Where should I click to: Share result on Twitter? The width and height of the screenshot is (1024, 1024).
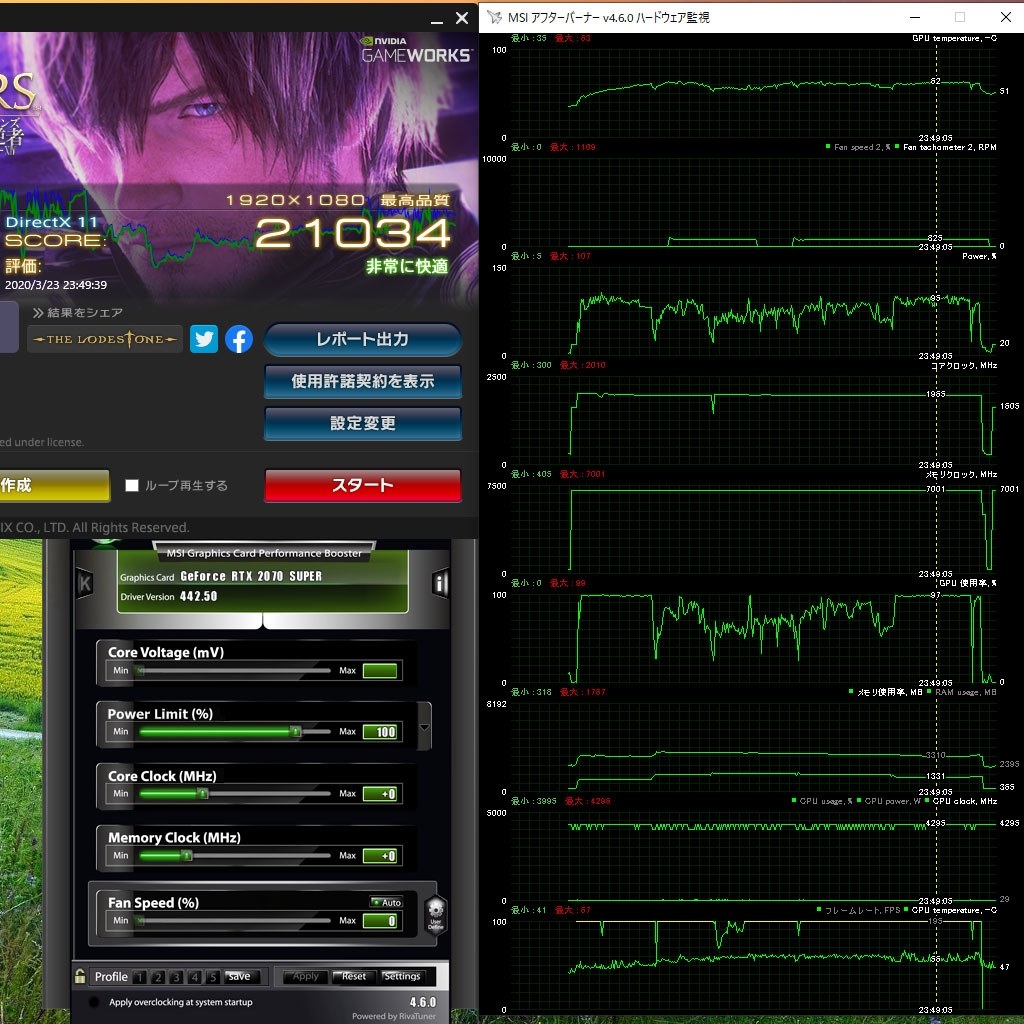(x=204, y=339)
